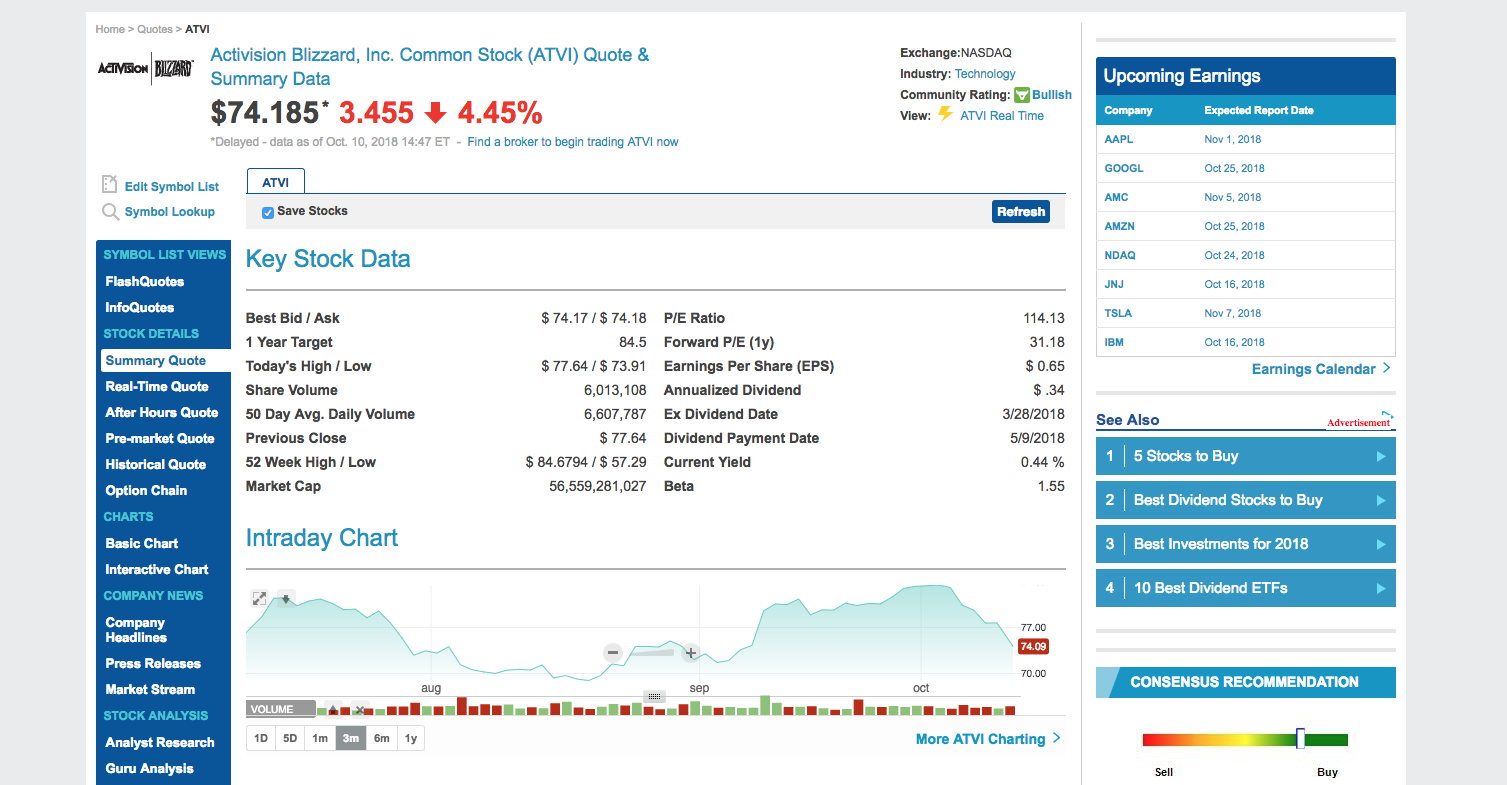1507x785 pixels.
Task: Select the ATVI tab
Action: coord(275,182)
